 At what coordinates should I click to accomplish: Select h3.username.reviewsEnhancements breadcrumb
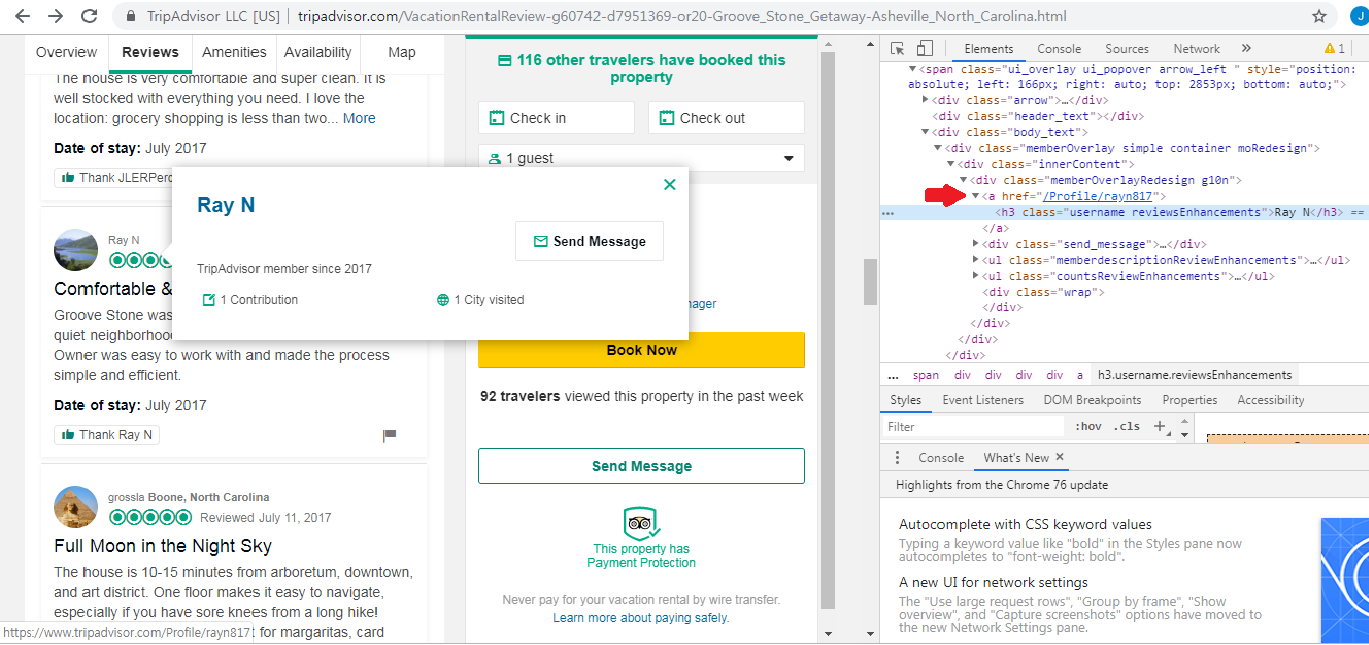pos(1194,375)
